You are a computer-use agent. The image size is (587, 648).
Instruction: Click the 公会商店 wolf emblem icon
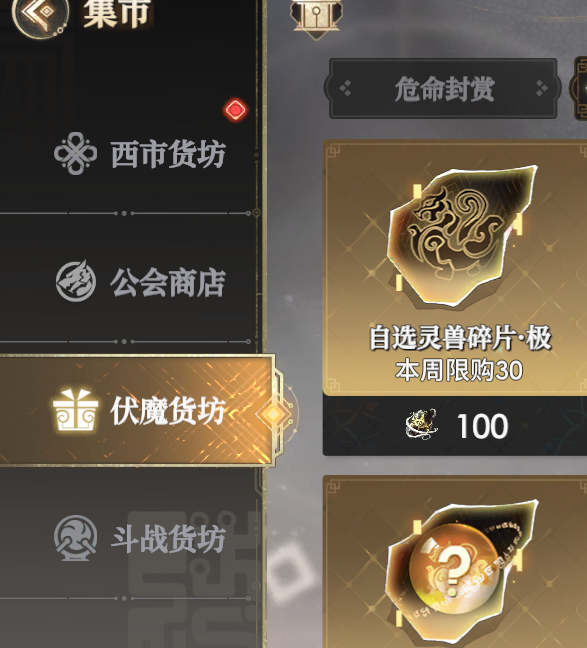(x=76, y=281)
